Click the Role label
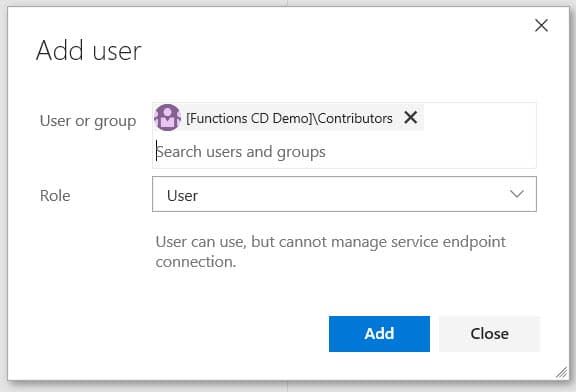This screenshot has height=392, width=576. tap(55, 195)
